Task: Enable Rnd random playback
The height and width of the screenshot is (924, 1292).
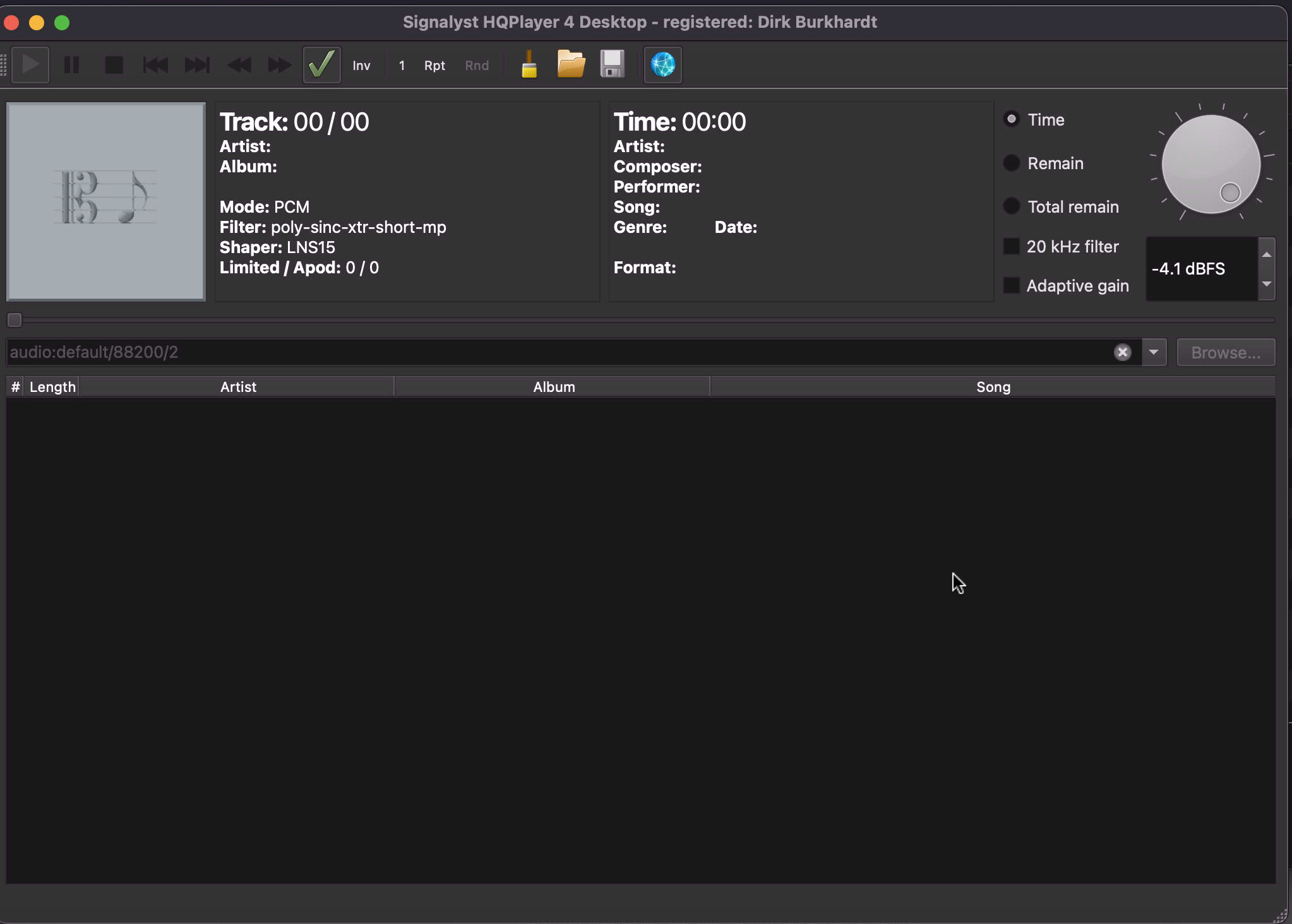Action: 477,66
